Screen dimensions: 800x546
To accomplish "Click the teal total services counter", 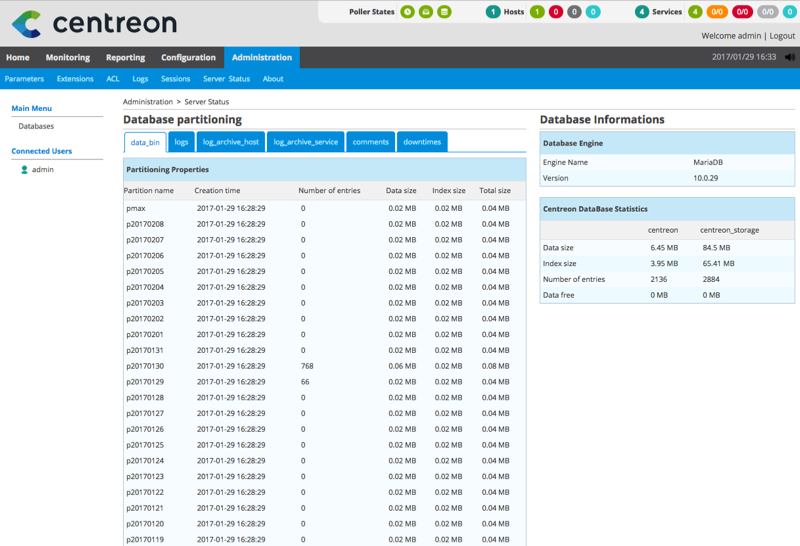I will tap(642, 12).
